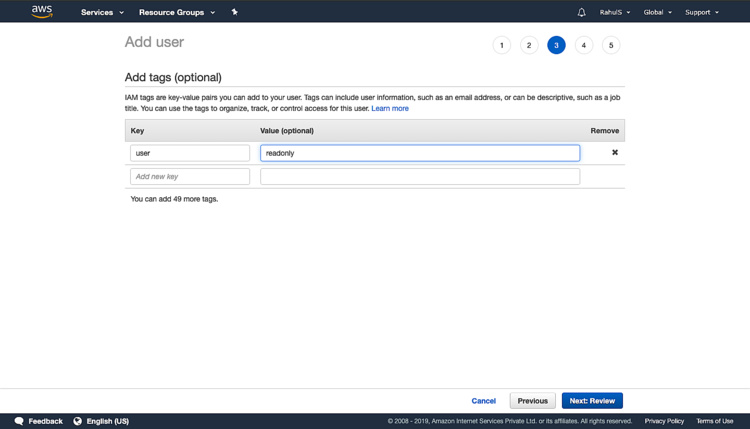The width and height of the screenshot is (750, 429).
Task: Go to wizard step 1
Action: (x=502, y=45)
